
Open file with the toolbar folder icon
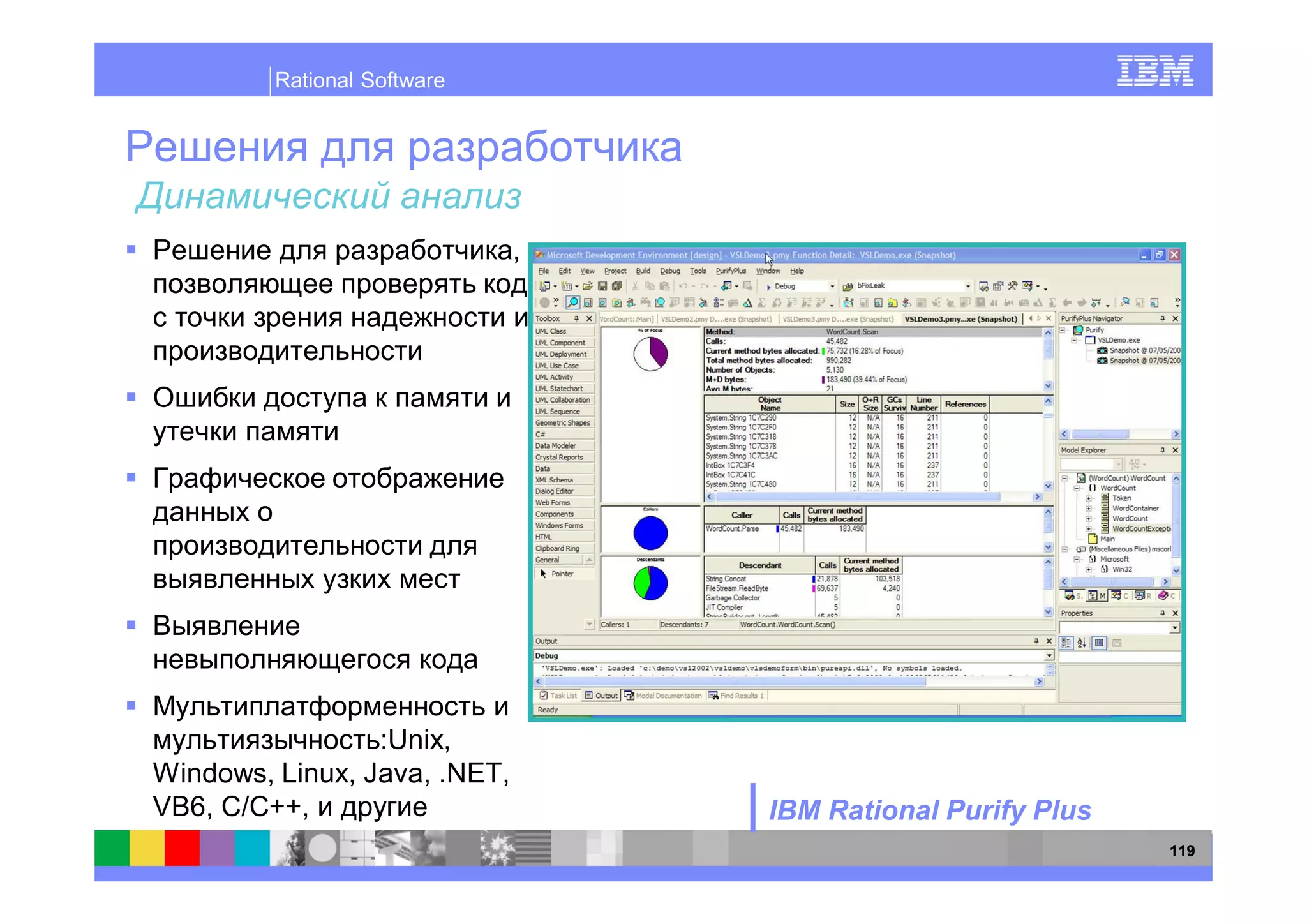click(x=587, y=287)
